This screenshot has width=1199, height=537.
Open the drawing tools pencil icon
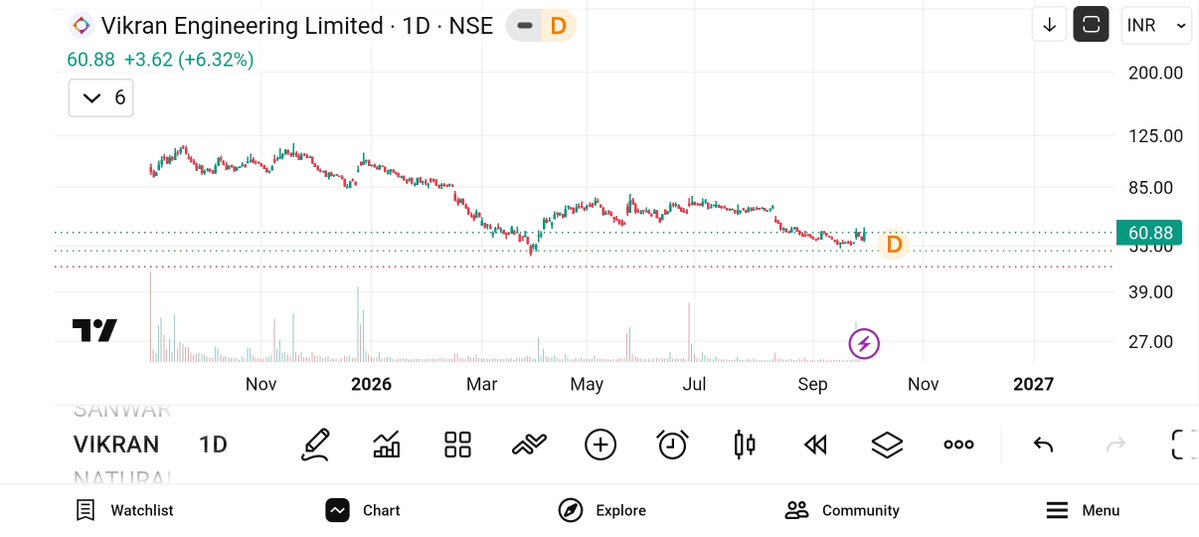pos(315,444)
